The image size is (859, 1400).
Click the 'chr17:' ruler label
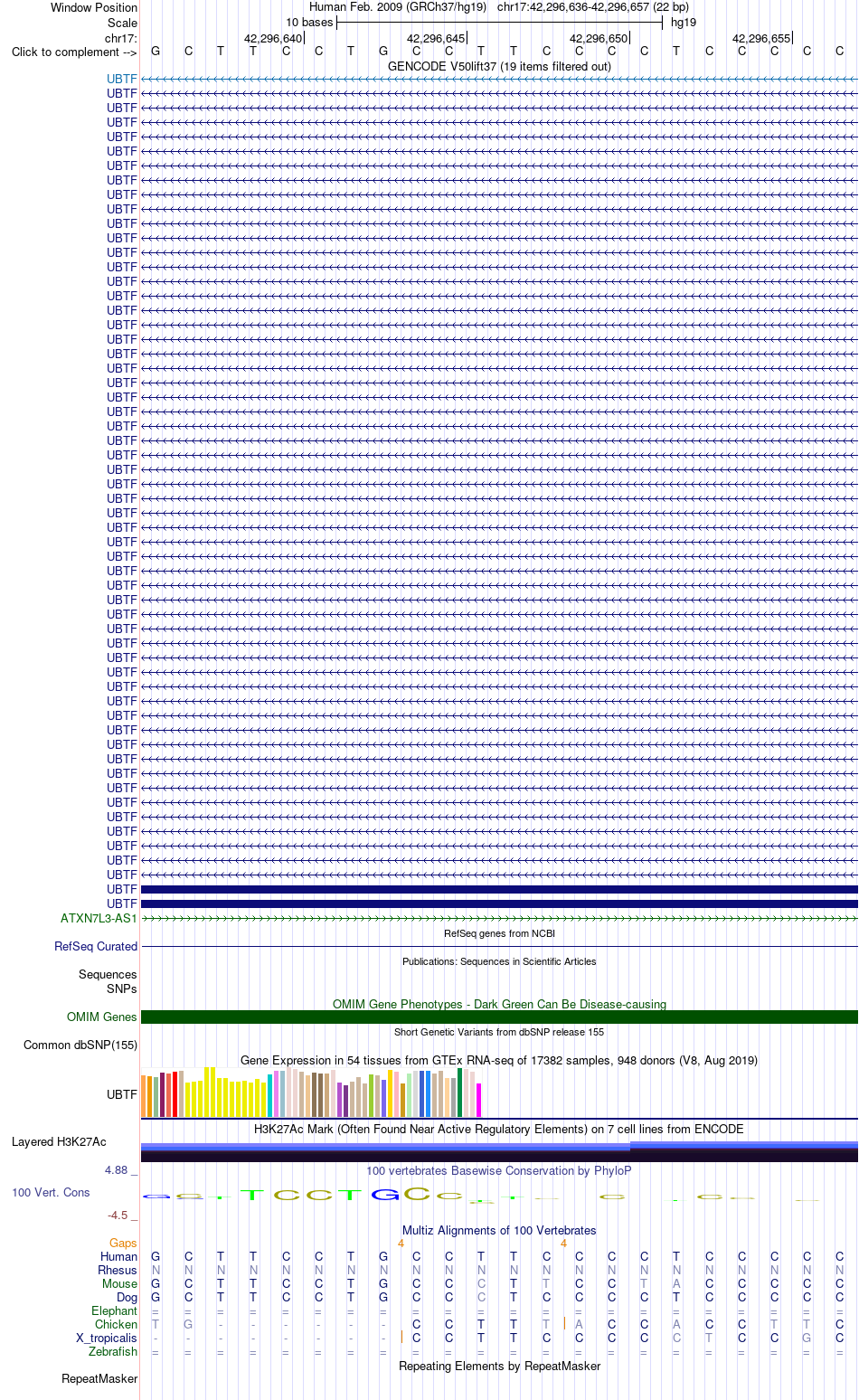[121, 38]
